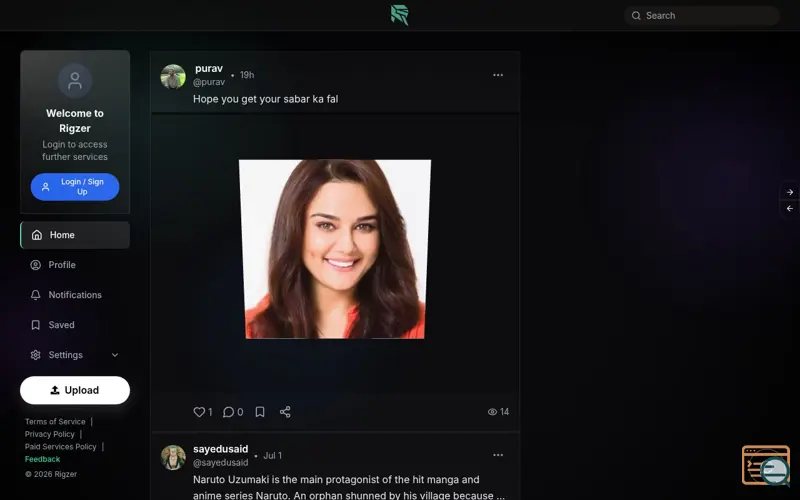Open the Privacy Policy link

49,434
